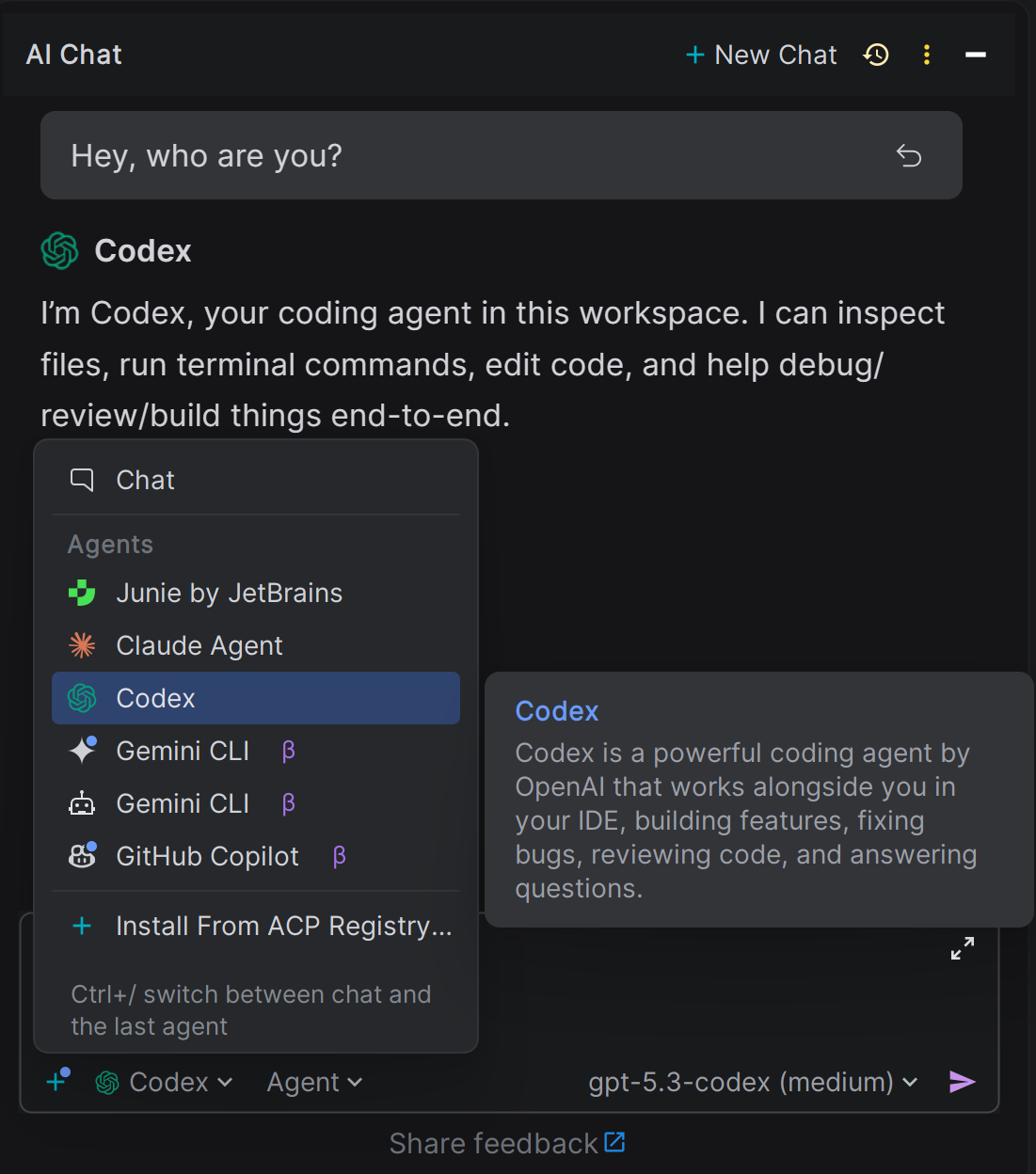Click the Gemini sparkle icon
1036x1174 pixels.
click(82, 751)
